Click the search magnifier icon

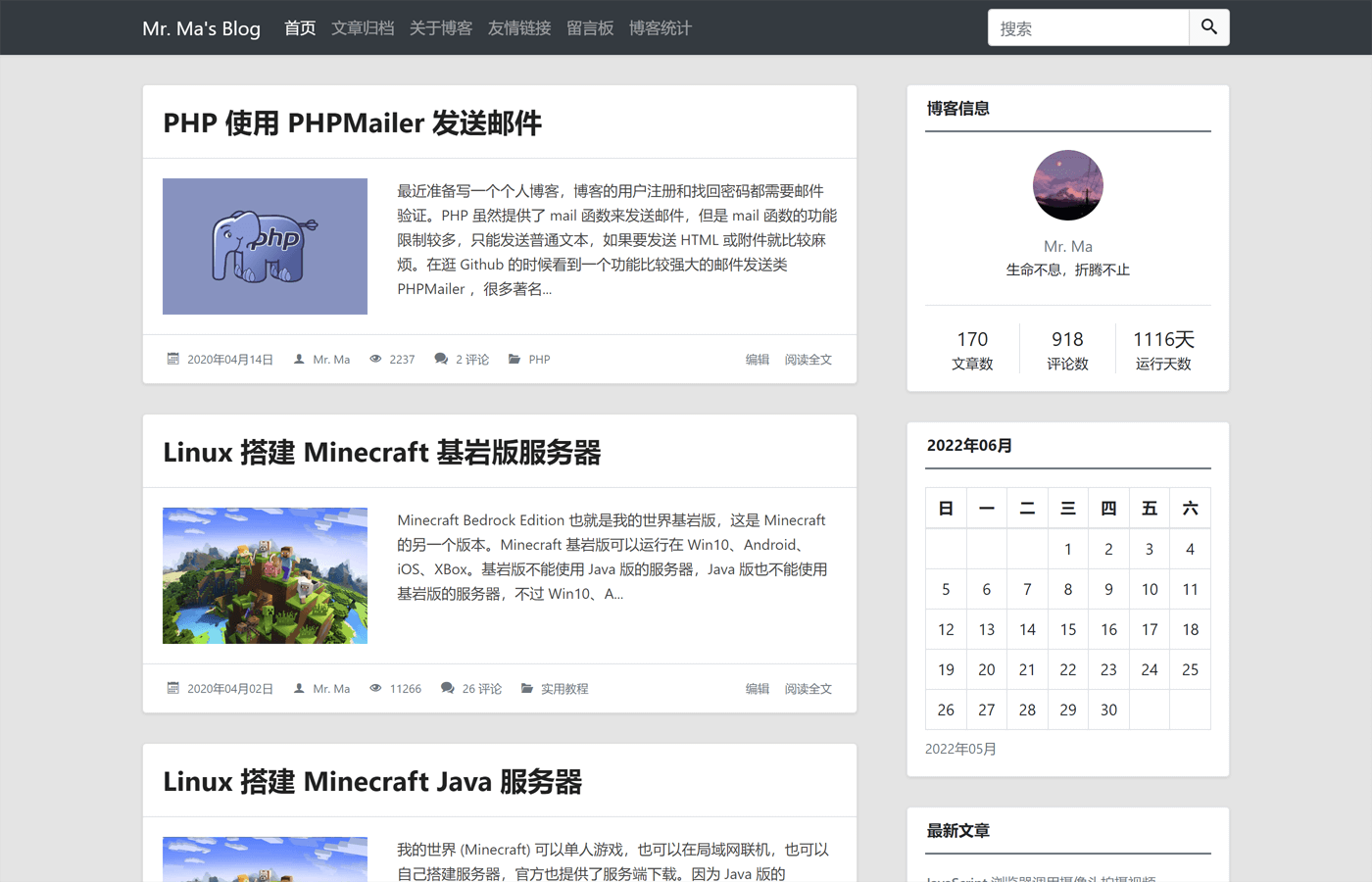(1208, 27)
